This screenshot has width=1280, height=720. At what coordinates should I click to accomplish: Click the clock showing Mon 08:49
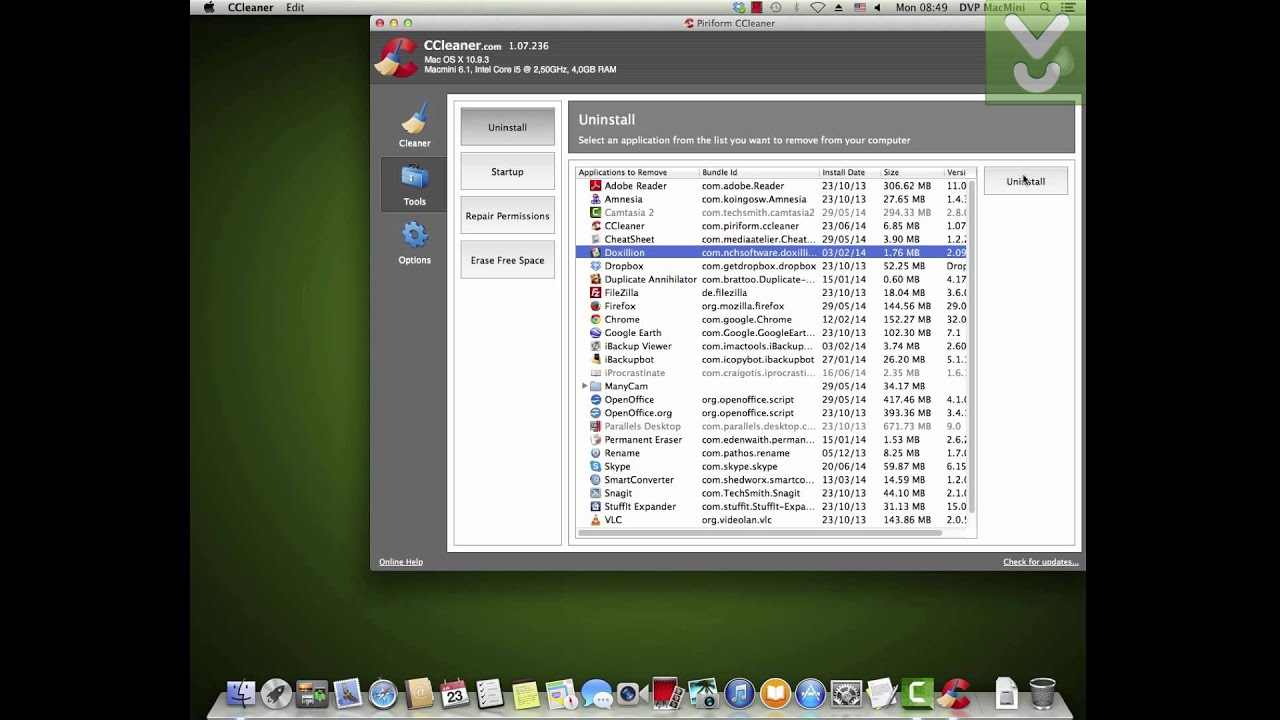point(921,7)
